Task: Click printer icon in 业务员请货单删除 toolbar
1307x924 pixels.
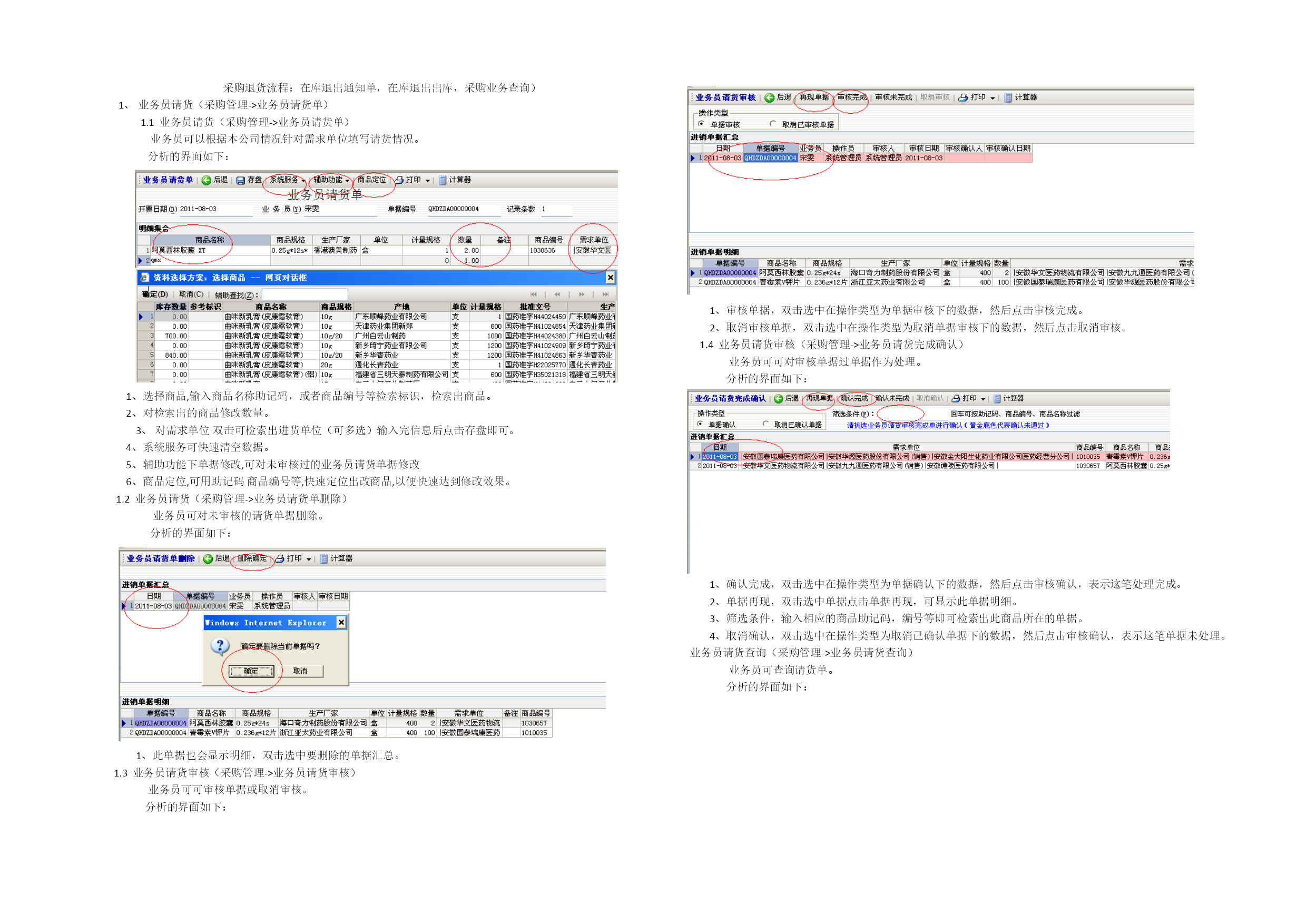Action: tap(280, 559)
